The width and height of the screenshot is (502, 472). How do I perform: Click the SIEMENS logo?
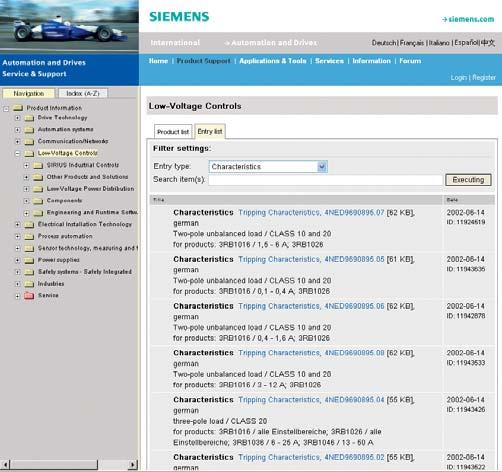179,17
